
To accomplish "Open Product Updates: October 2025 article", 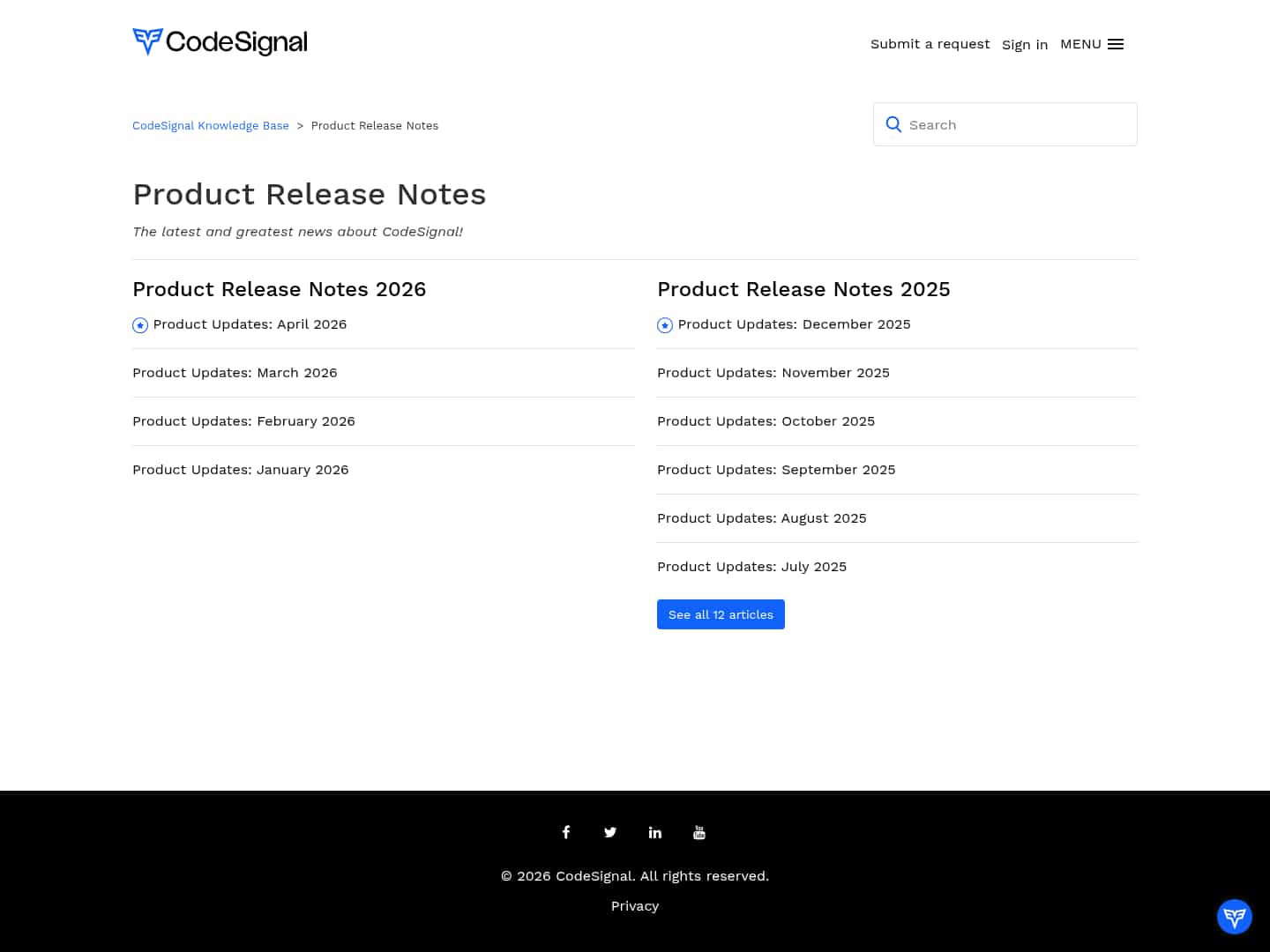I will 766,421.
